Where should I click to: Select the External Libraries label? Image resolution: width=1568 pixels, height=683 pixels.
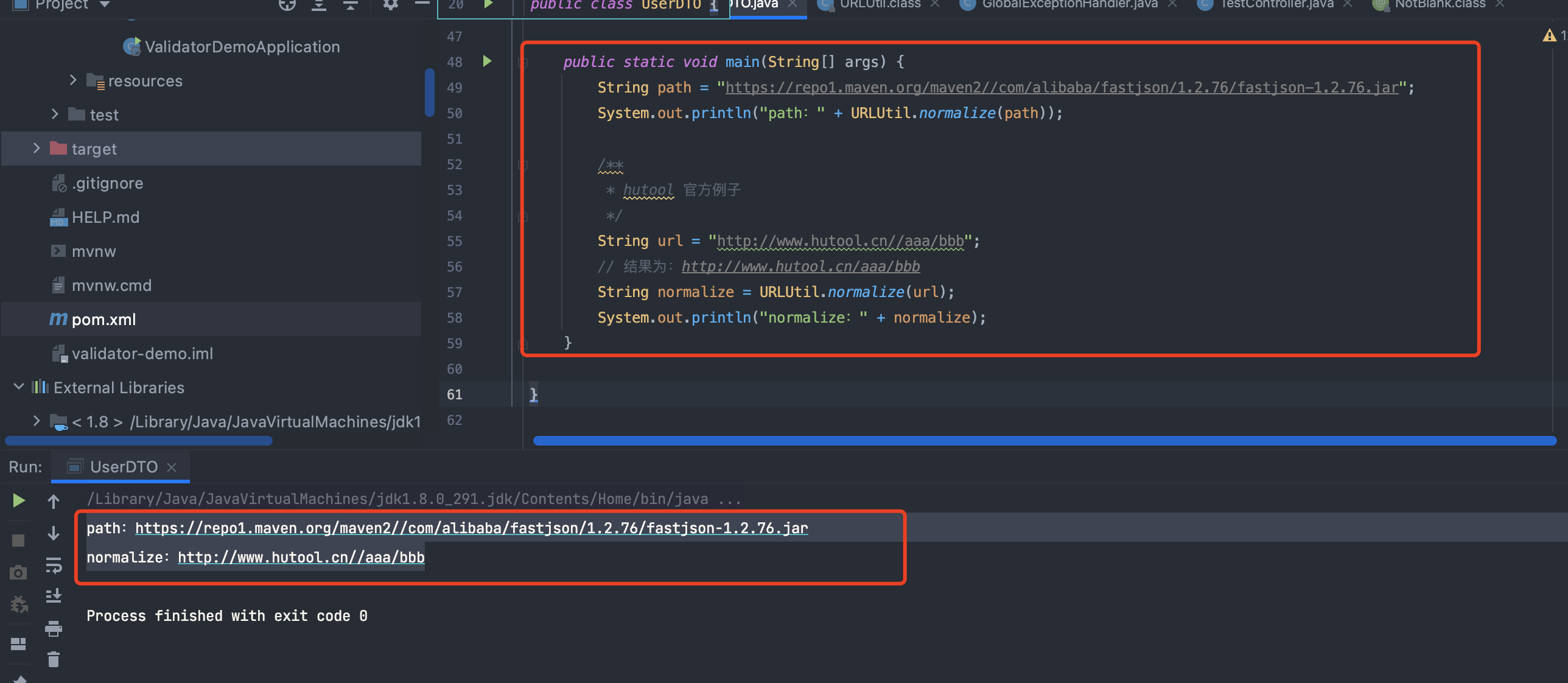119,388
